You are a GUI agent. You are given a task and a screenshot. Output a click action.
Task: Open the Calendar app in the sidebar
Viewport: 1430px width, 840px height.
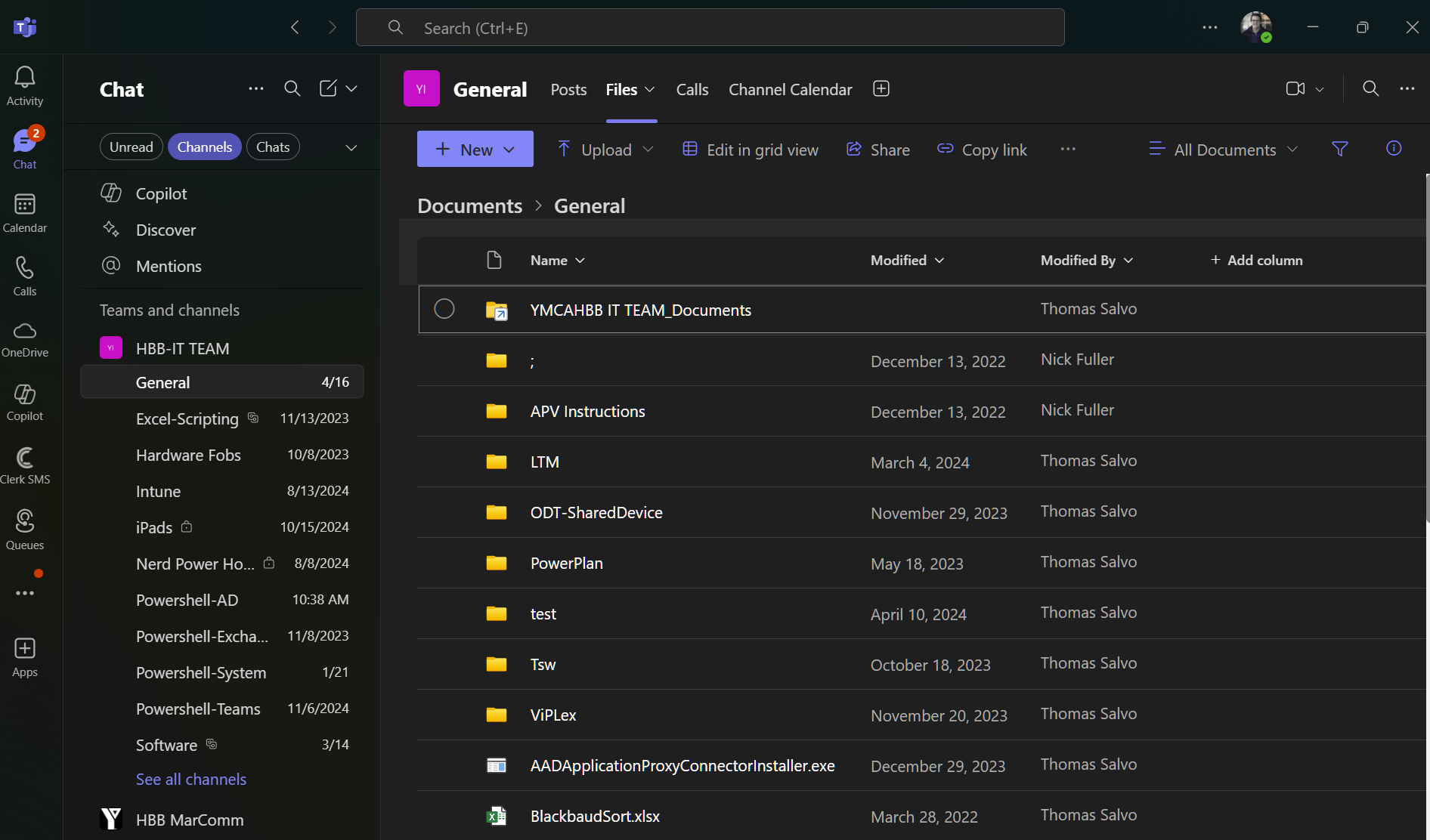pyautogui.click(x=25, y=212)
